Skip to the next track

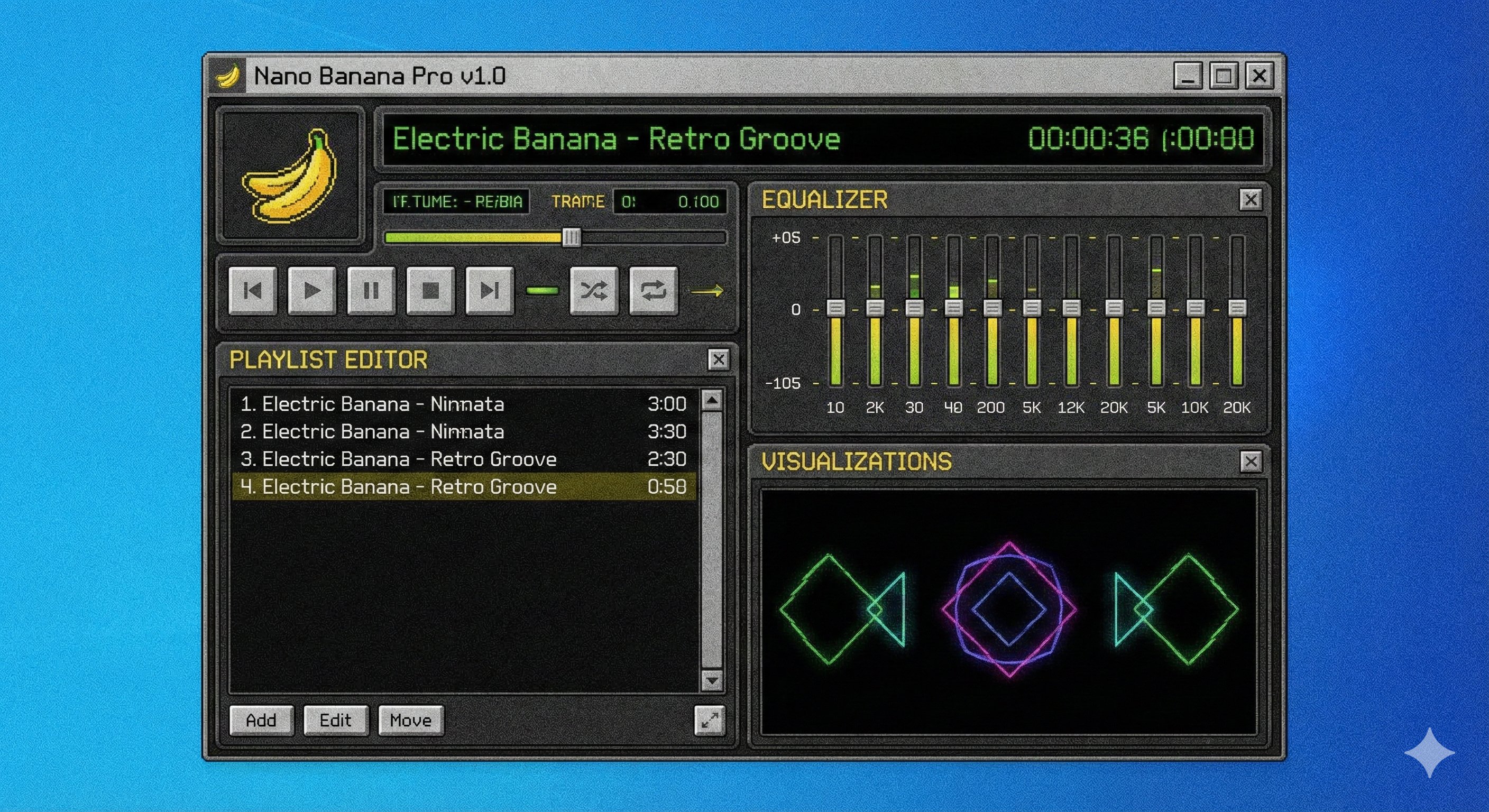click(489, 292)
